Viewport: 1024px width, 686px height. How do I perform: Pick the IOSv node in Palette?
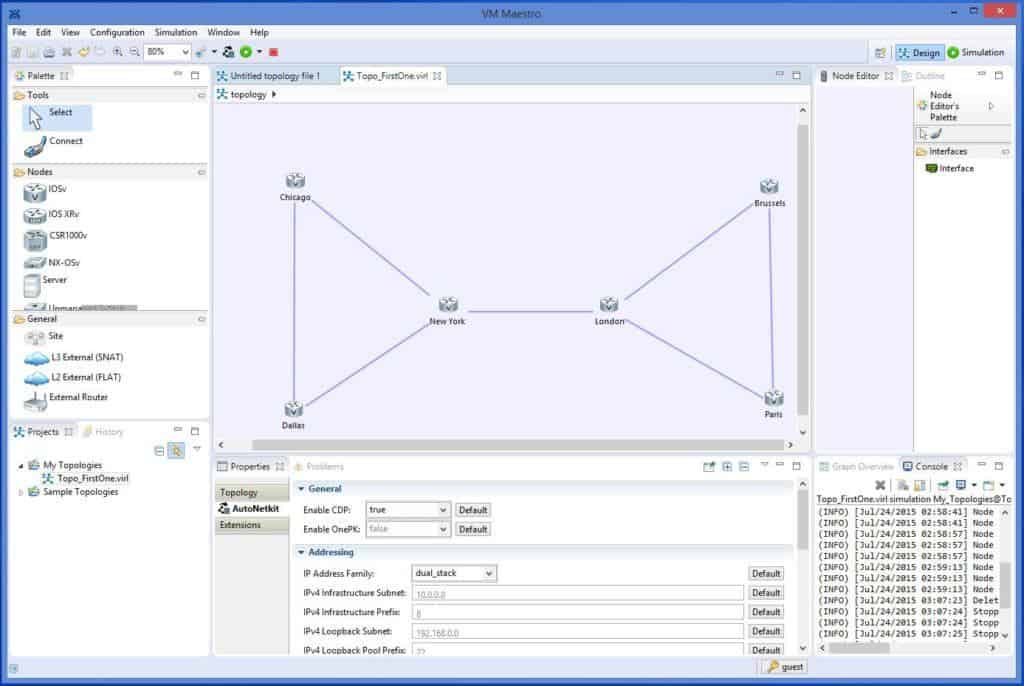(34, 192)
